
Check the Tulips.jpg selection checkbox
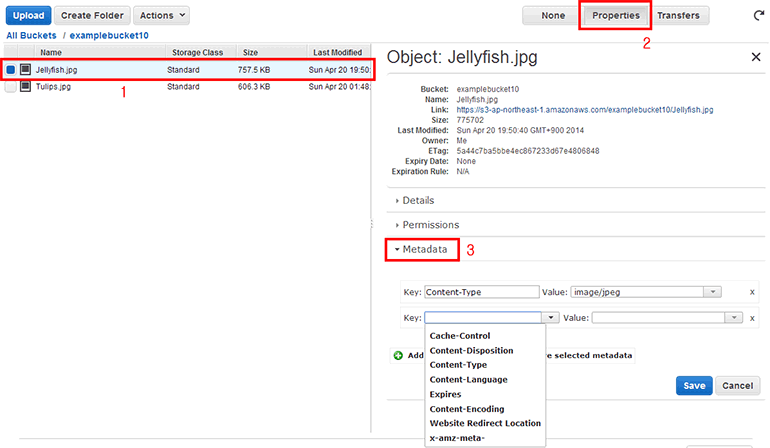click(11, 87)
